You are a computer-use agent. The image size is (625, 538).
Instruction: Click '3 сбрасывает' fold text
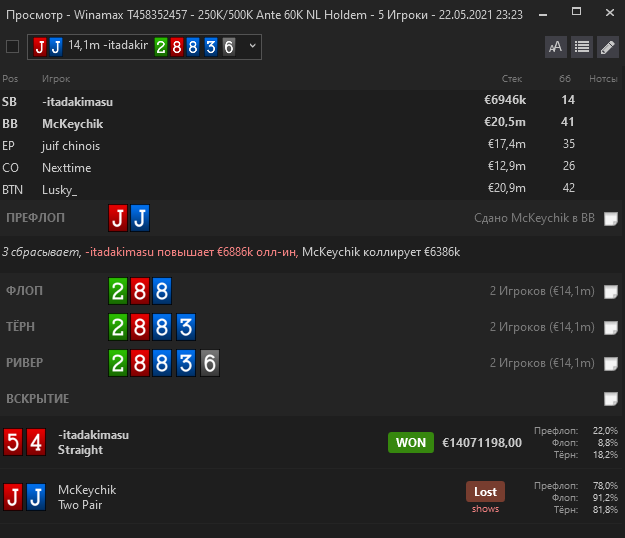(41, 252)
